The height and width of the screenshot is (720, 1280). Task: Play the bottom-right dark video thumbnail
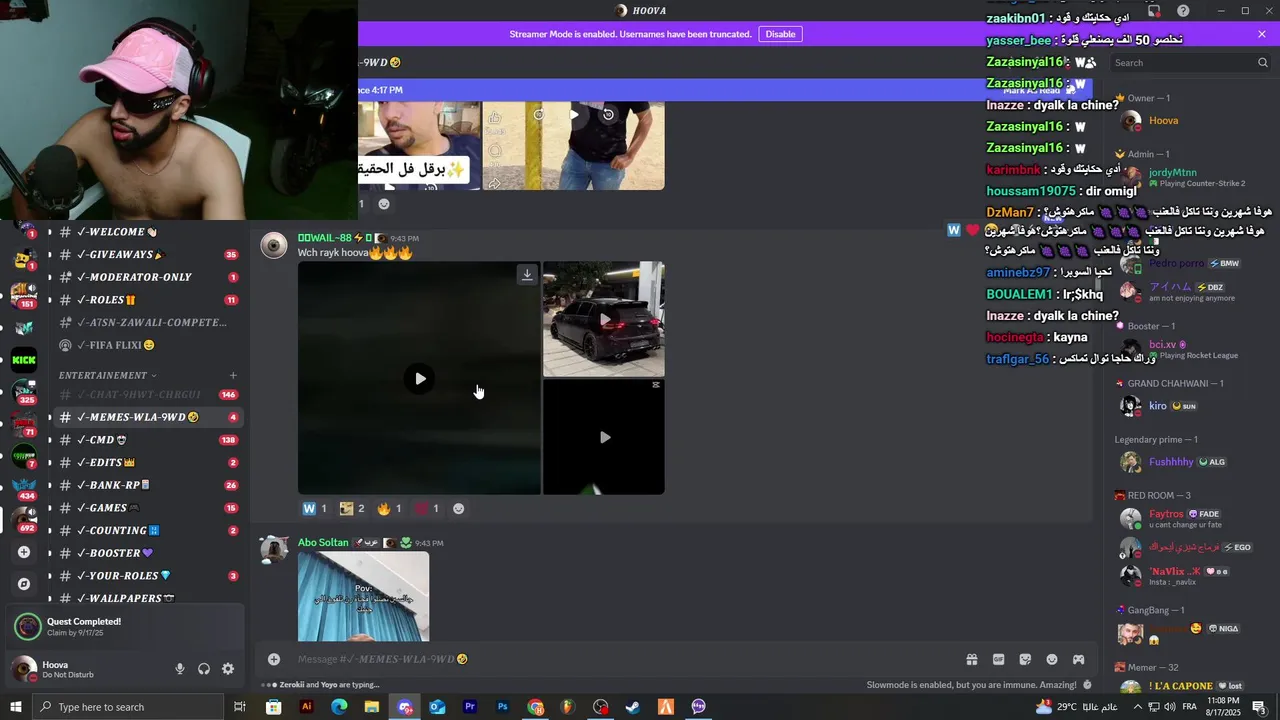tap(604, 437)
